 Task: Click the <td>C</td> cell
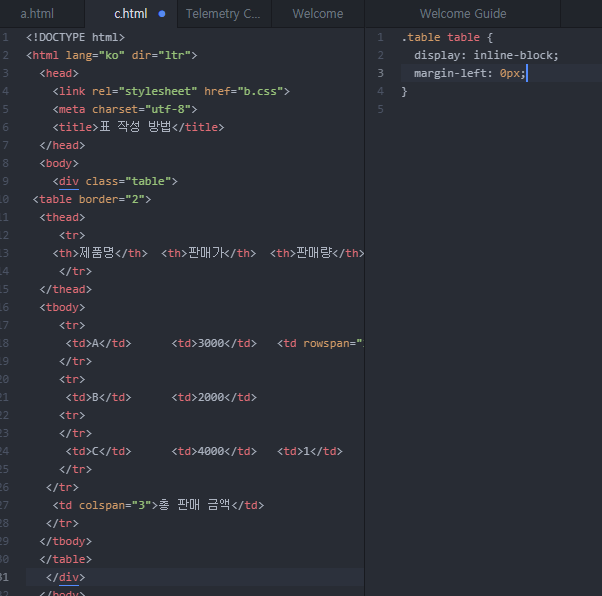pos(99,451)
